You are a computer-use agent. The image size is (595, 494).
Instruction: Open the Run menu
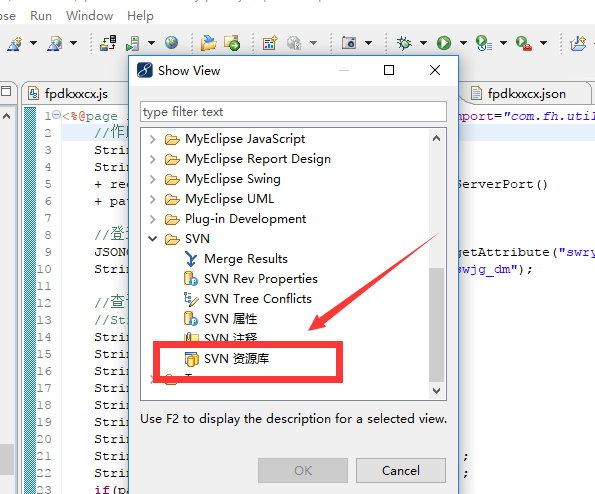(x=41, y=16)
